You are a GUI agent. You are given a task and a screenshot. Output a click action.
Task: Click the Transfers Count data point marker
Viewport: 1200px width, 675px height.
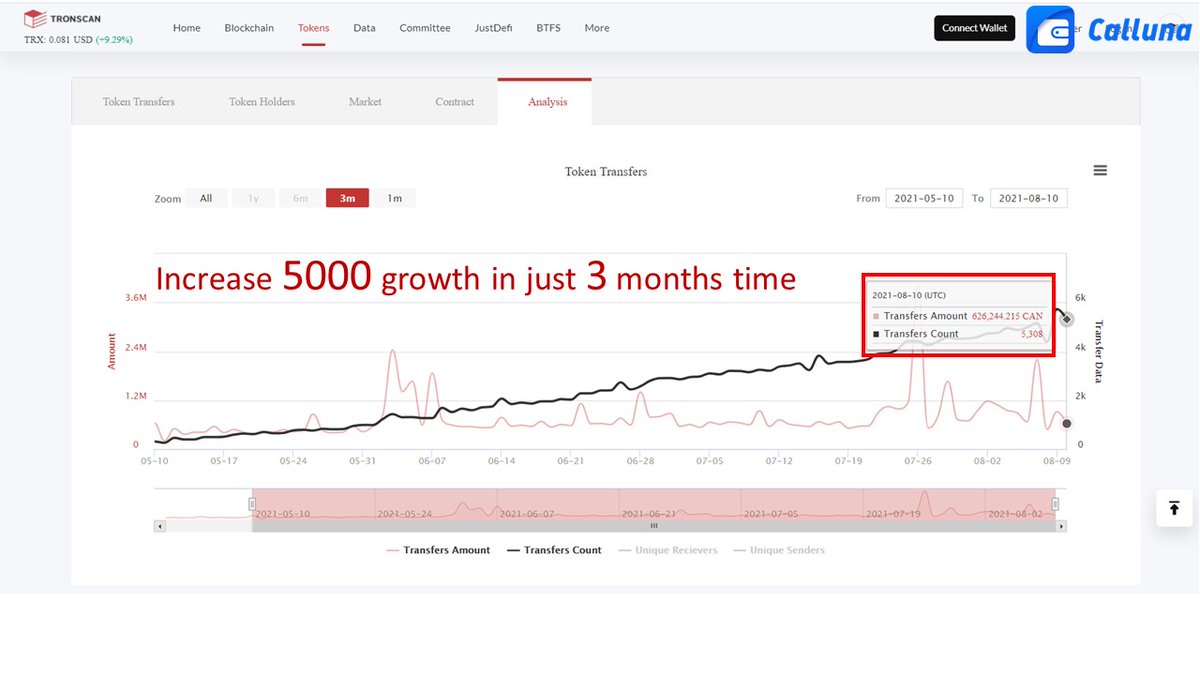click(x=1067, y=319)
